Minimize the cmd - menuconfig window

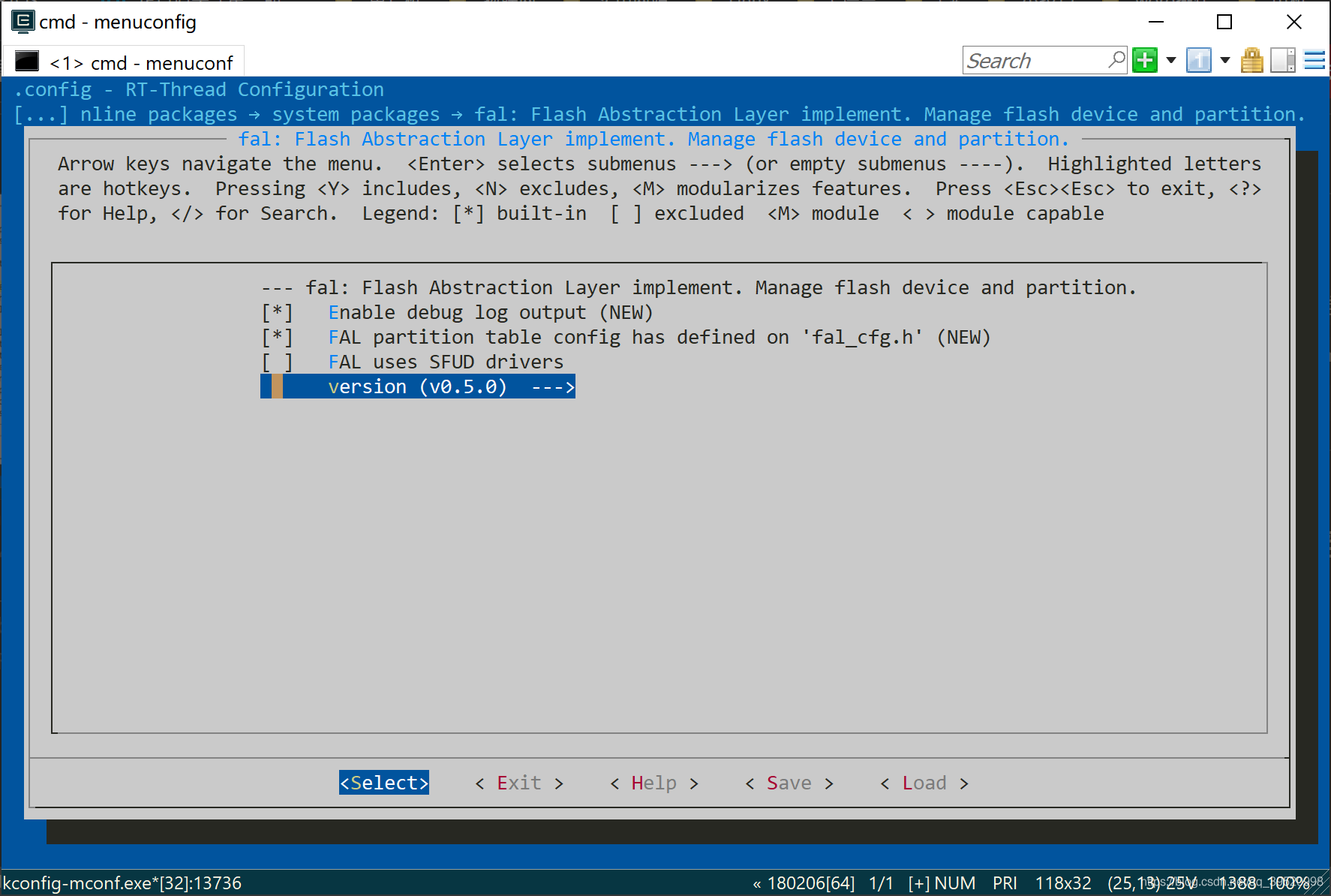pyautogui.click(x=1156, y=22)
